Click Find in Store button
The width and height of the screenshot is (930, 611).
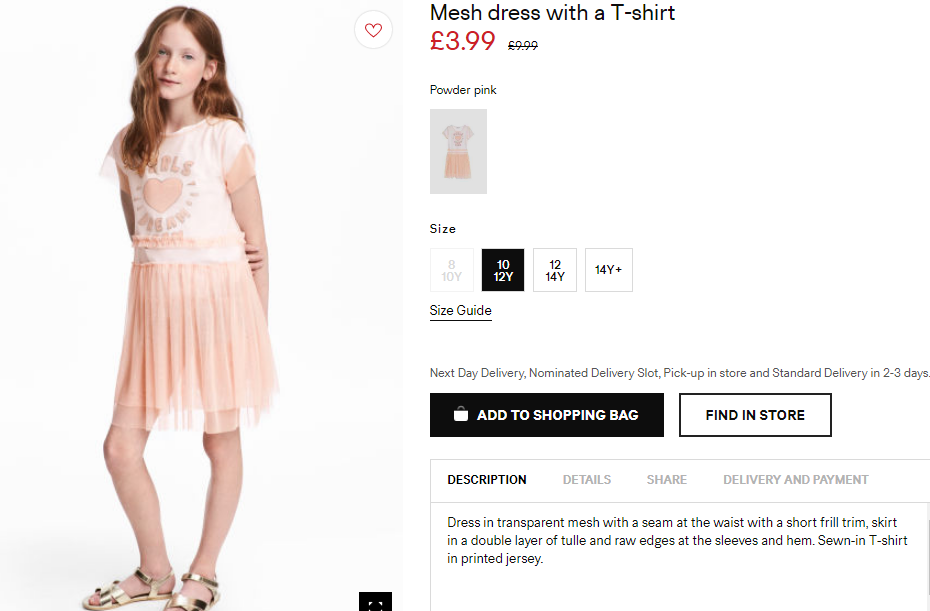click(x=755, y=415)
